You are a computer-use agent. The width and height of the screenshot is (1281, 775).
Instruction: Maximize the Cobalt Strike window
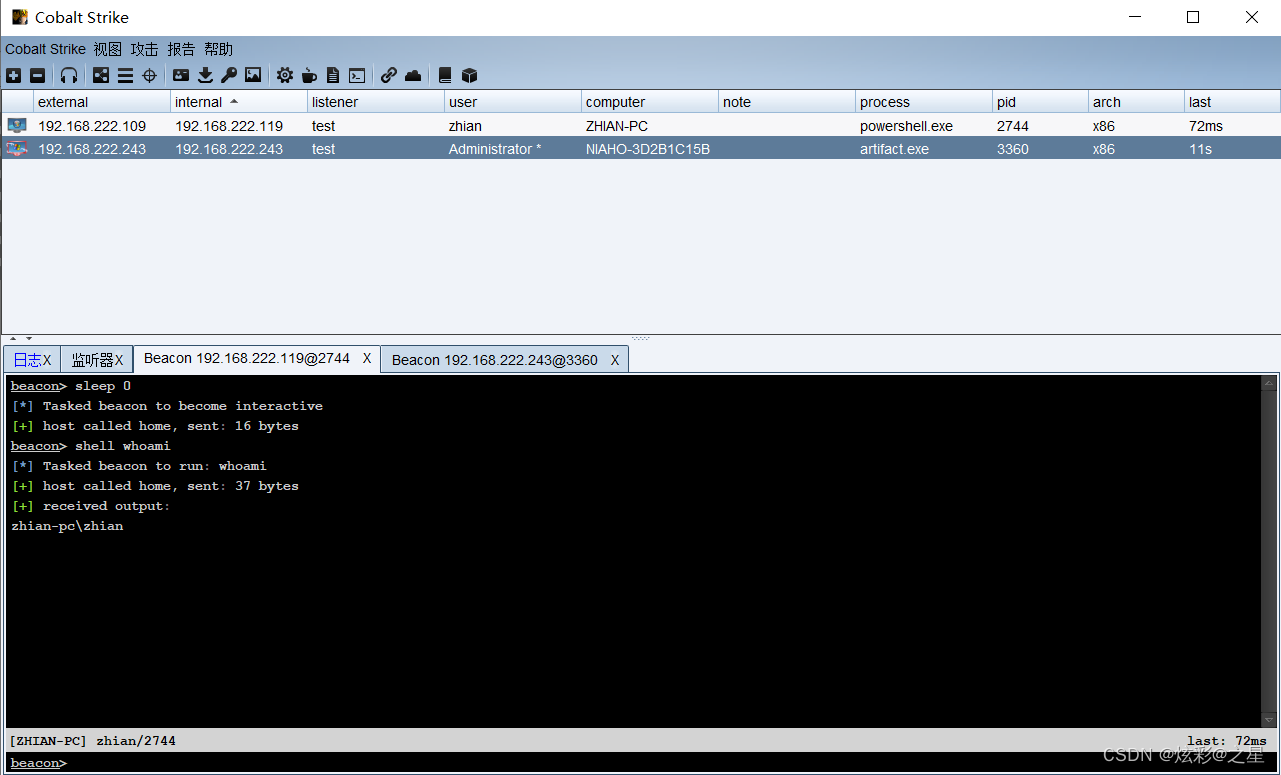click(1193, 17)
